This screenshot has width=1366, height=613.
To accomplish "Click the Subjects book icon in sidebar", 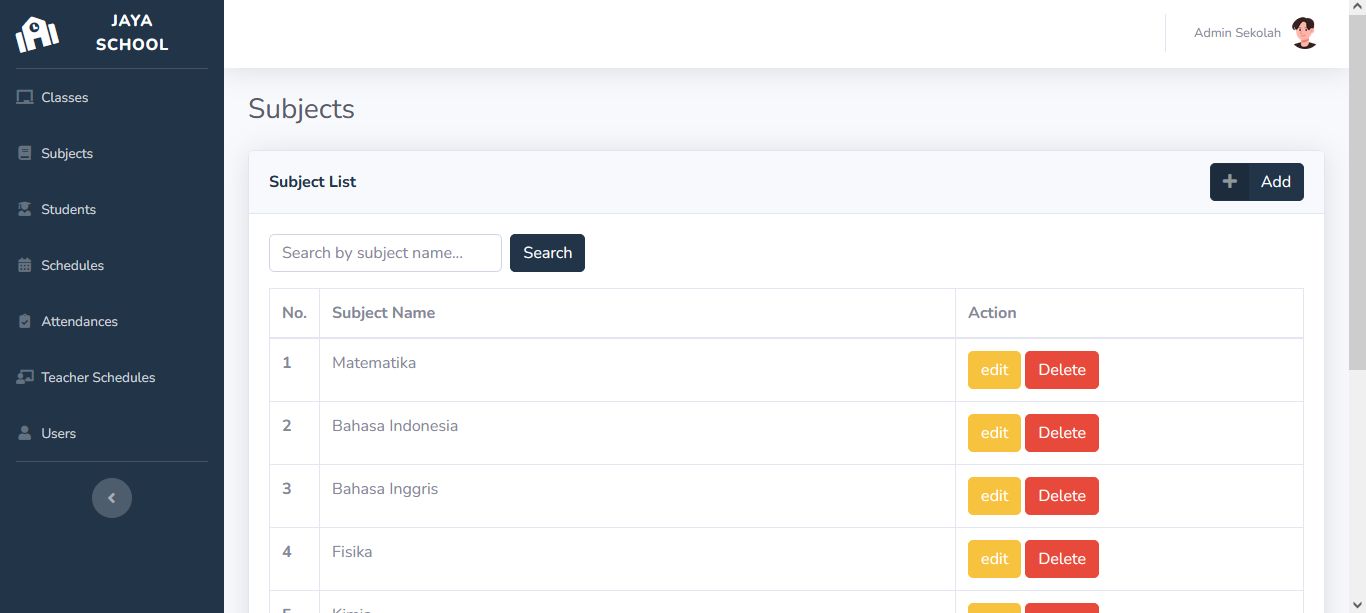I will point(25,153).
